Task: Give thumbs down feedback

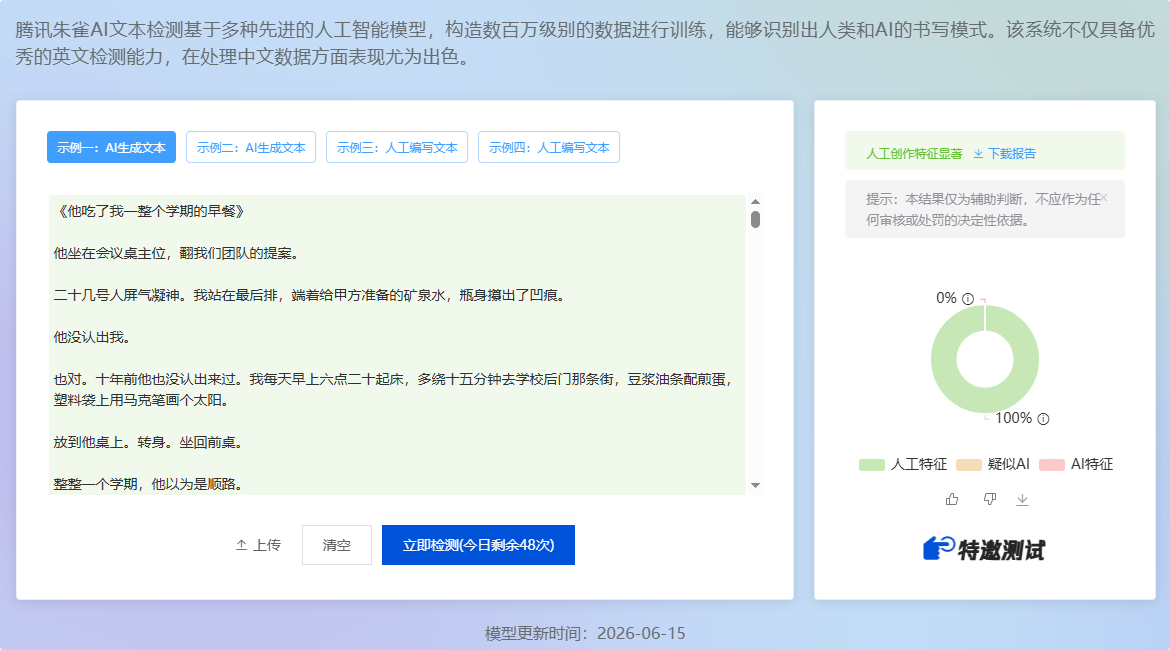Action: tap(989, 499)
